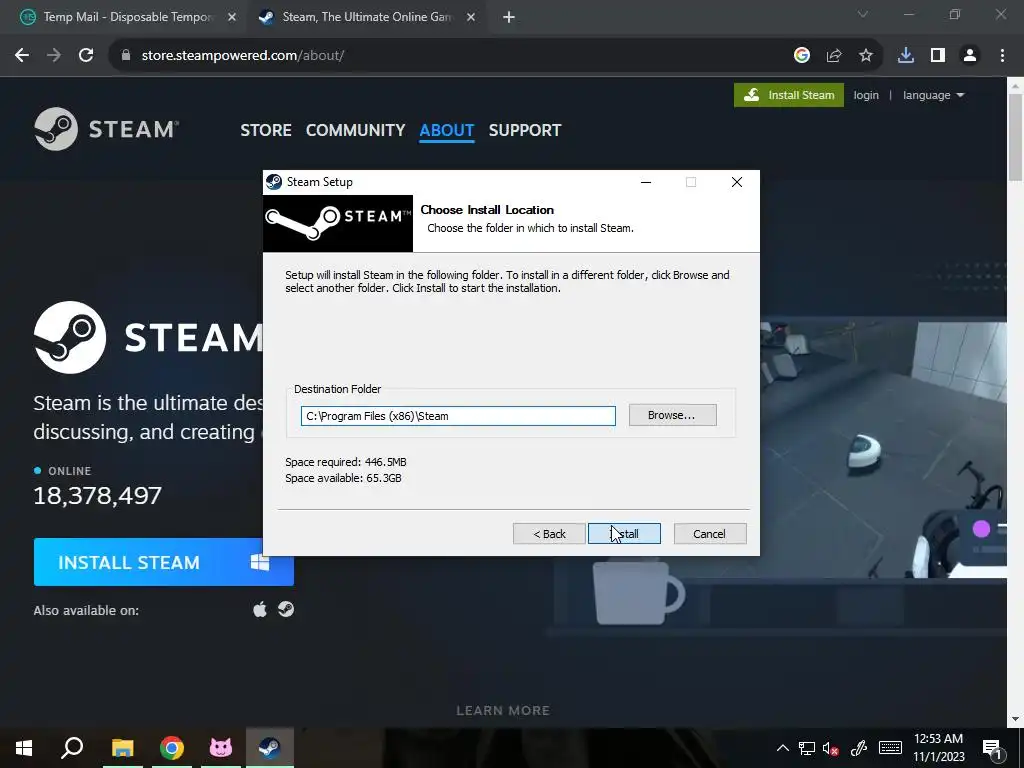The image size is (1024, 768).
Task: Open notification center
Action: pos(992,749)
